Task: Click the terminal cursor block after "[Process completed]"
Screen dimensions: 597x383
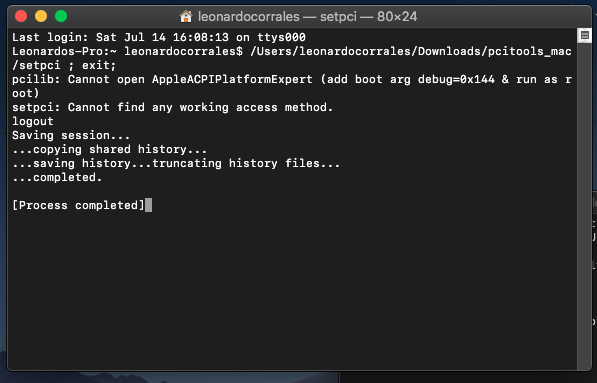Action: (148, 205)
